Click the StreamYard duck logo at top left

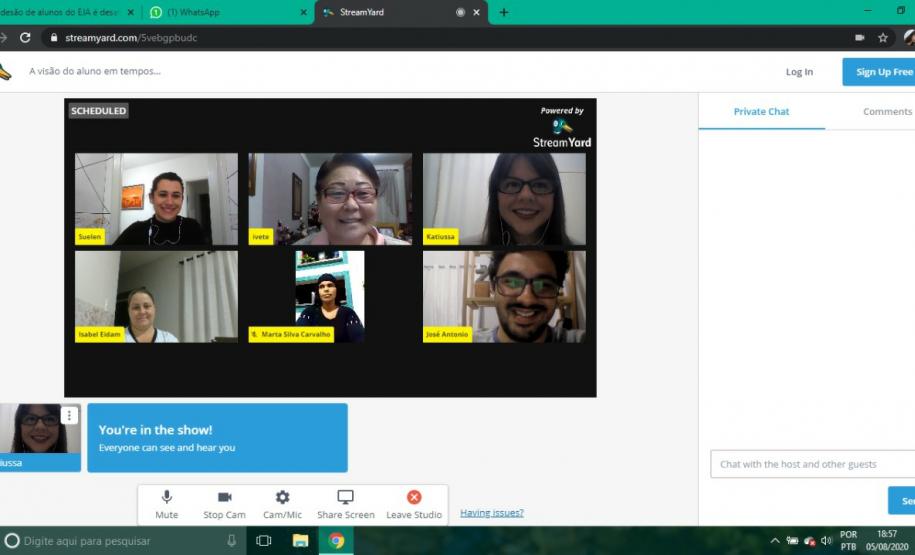click(x=5, y=72)
